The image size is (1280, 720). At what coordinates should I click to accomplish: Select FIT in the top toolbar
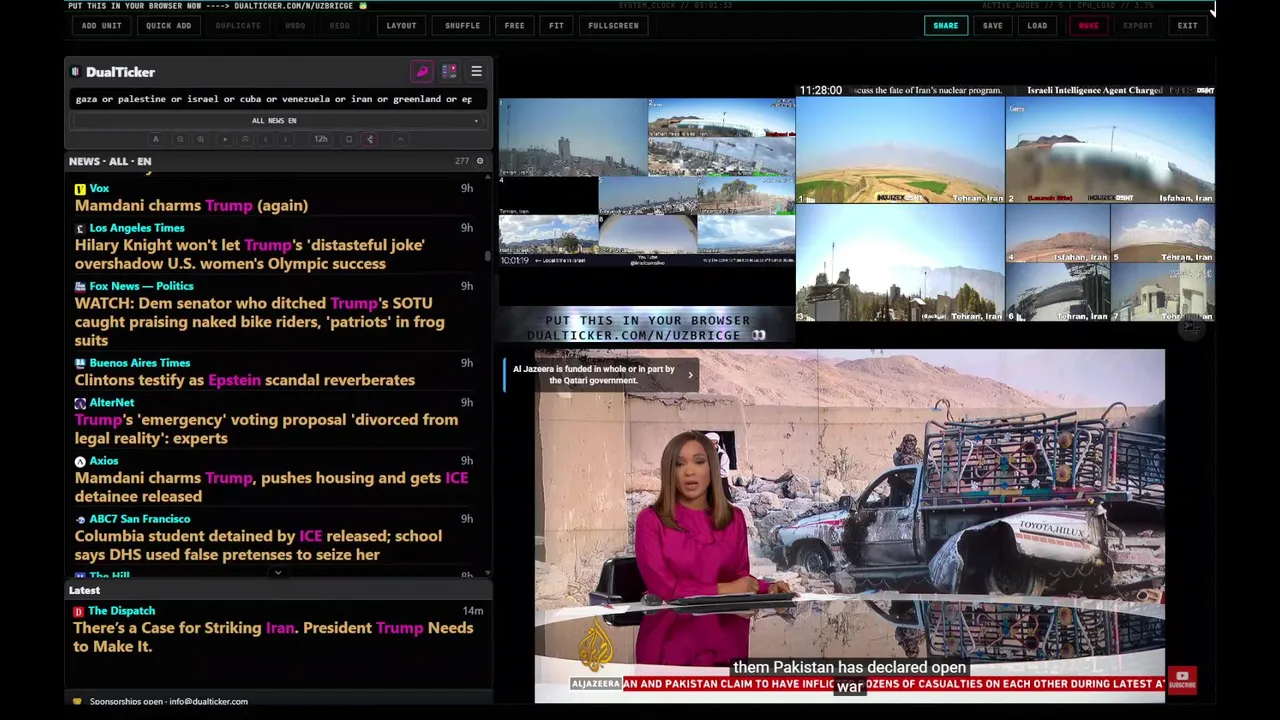556,26
